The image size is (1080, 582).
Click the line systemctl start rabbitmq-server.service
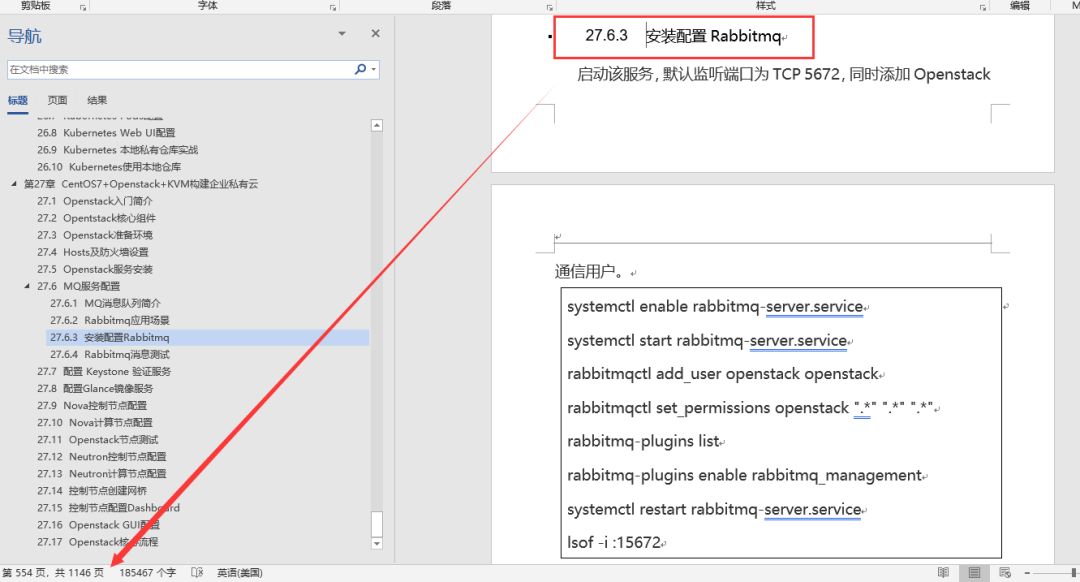point(707,341)
